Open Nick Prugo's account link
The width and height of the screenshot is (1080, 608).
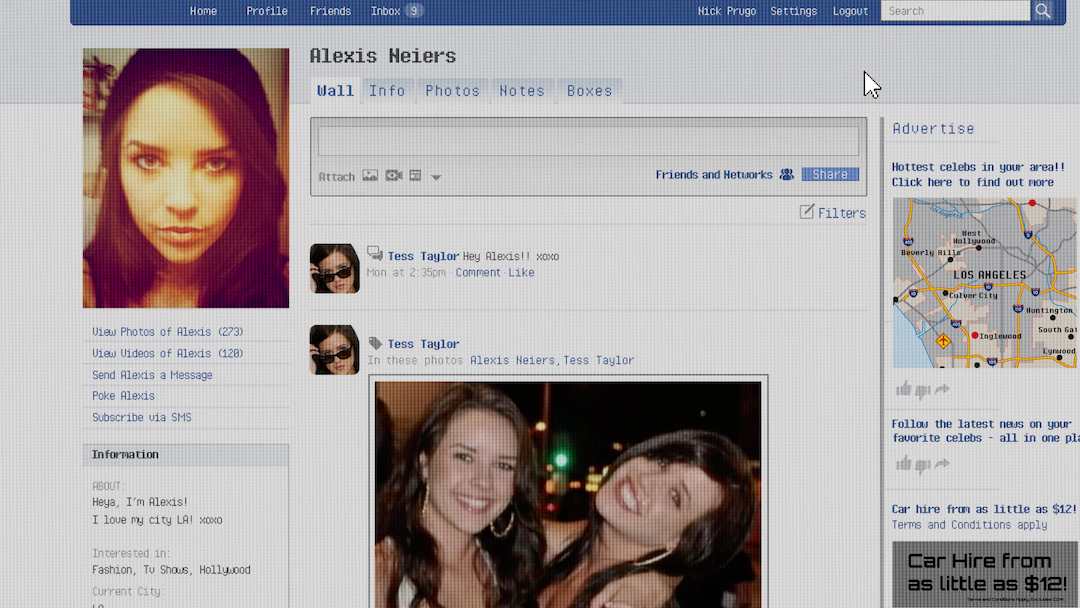click(x=727, y=11)
